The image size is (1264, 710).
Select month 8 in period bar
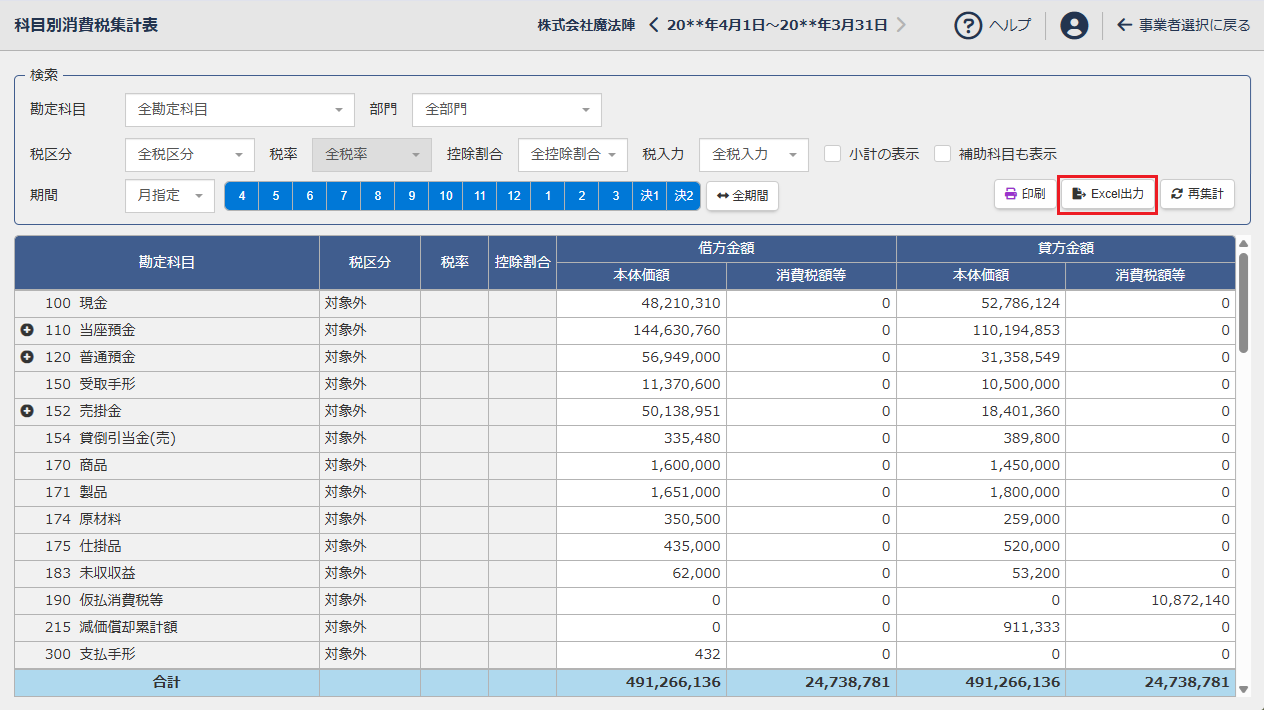click(x=378, y=196)
